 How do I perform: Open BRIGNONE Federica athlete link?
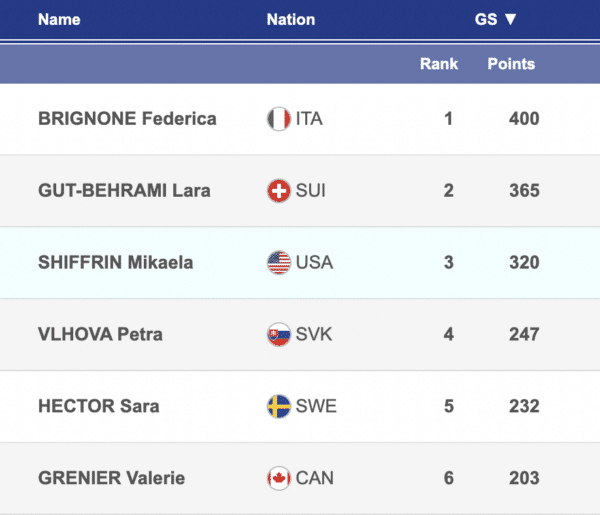click(x=127, y=119)
